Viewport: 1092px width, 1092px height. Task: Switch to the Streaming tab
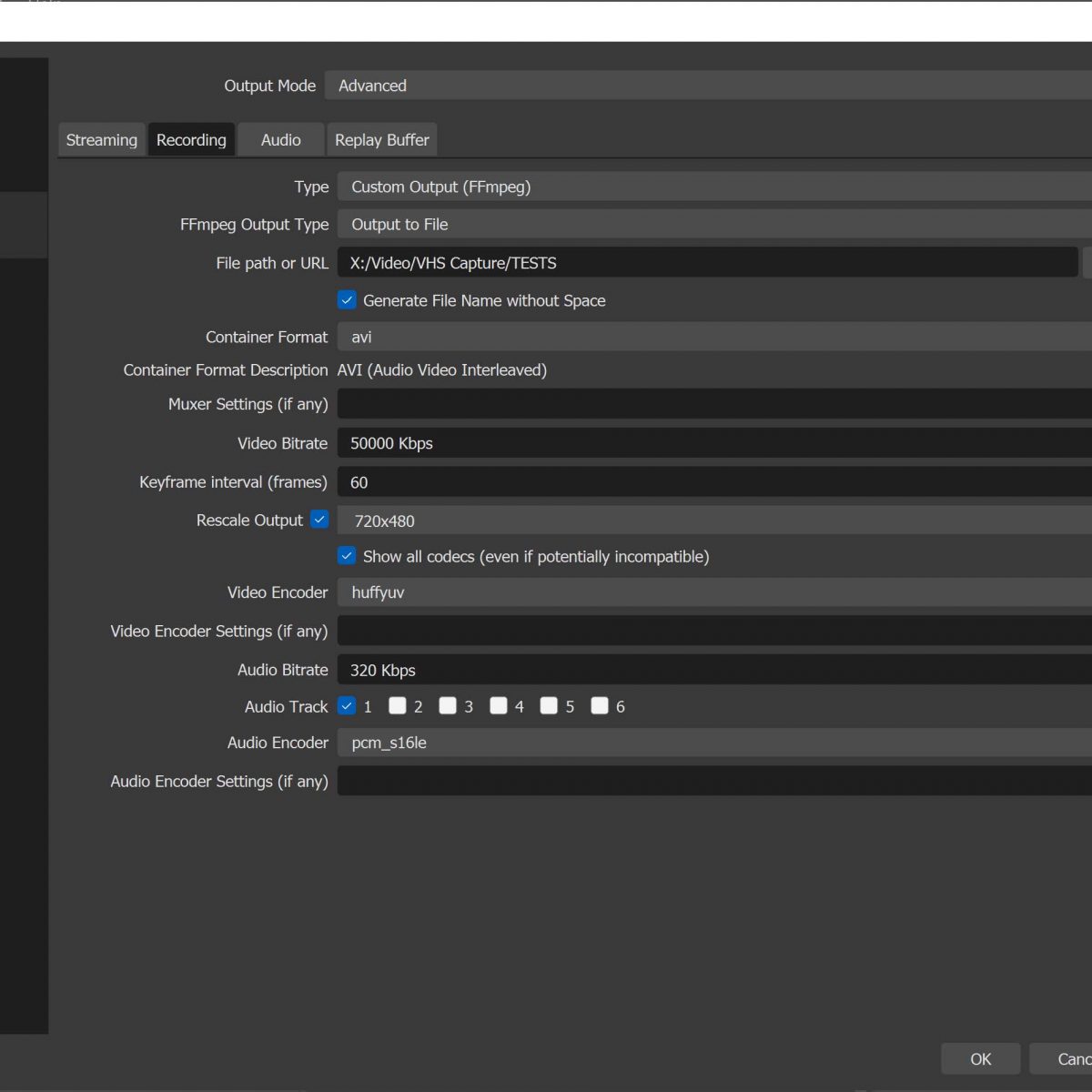(x=101, y=140)
